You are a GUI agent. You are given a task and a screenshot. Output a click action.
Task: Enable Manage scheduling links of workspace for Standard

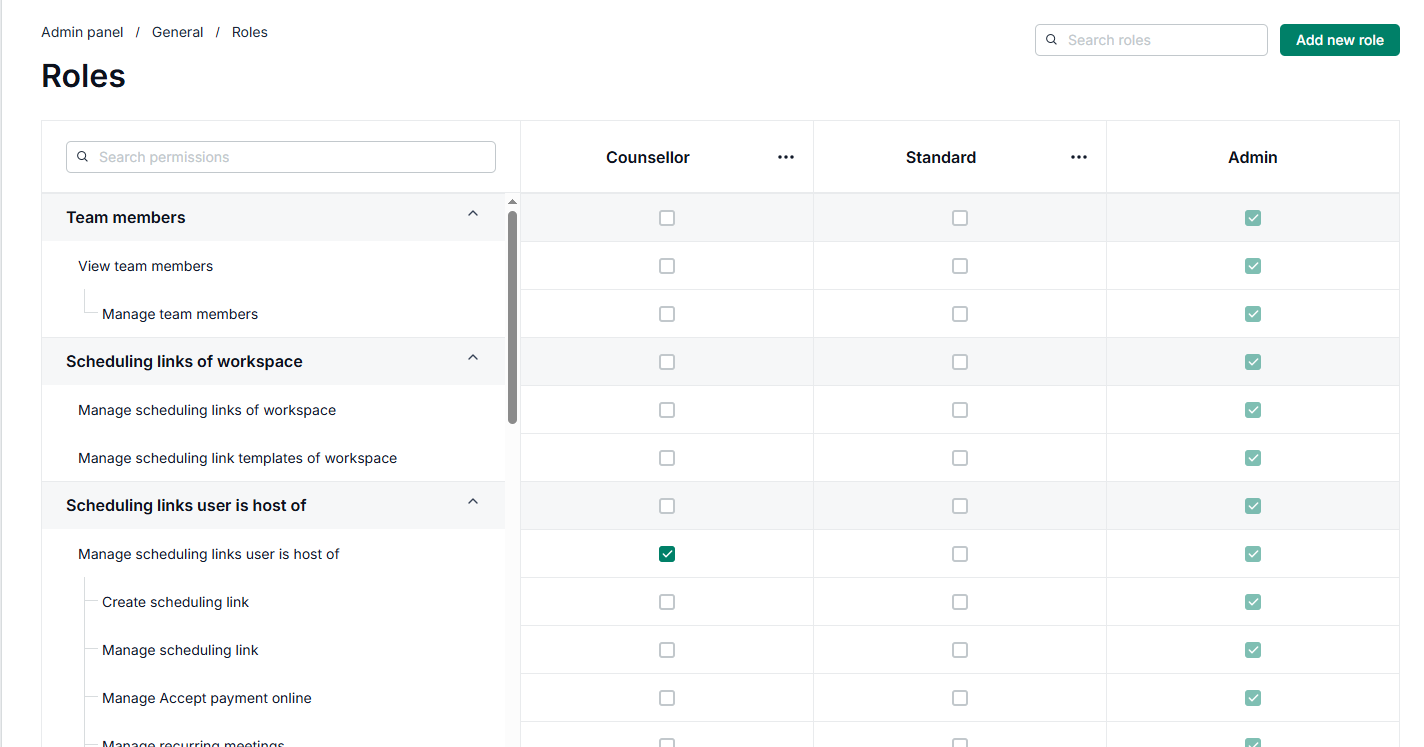960,410
